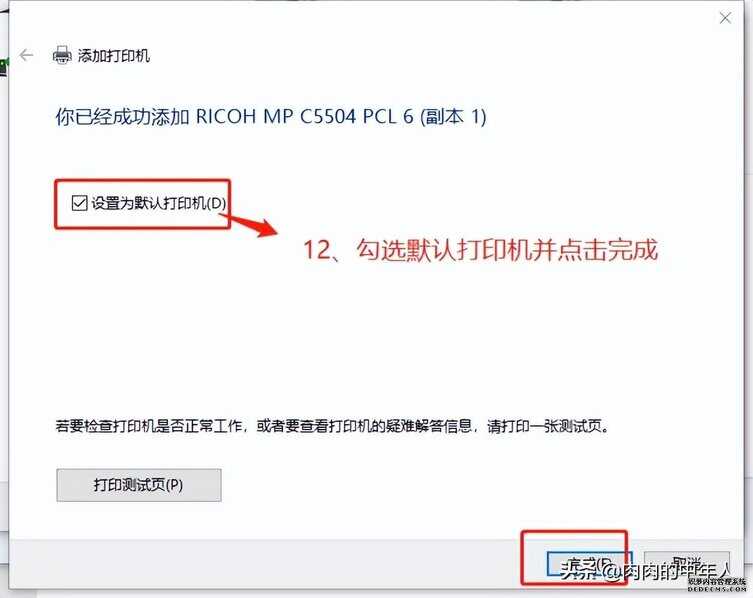Click the red arrow annotation
The height and width of the screenshot is (598, 753).
(x=250, y=225)
